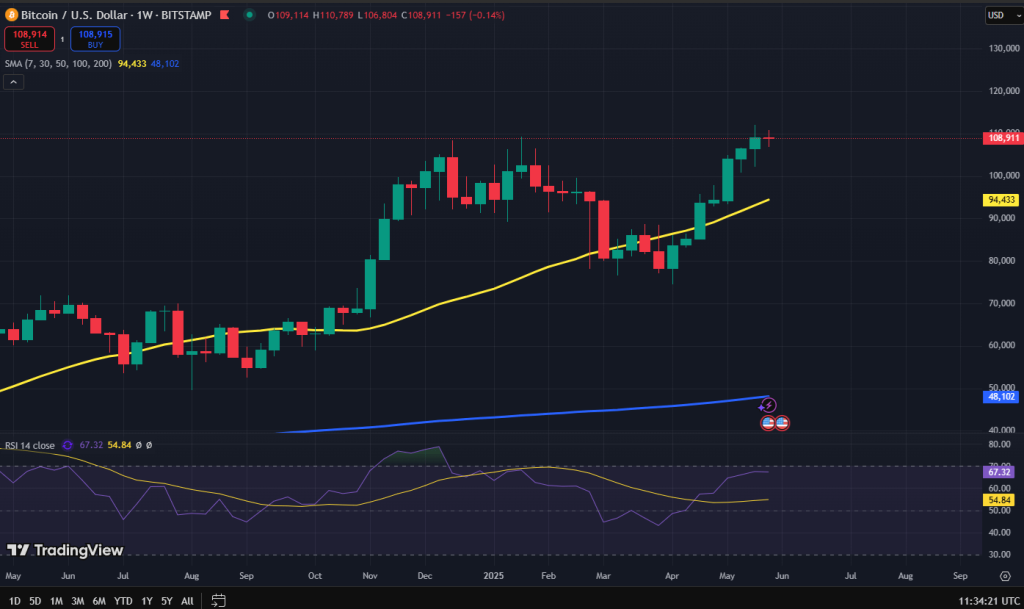Click the BUY 108,915 button
The height and width of the screenshot is (609, 1024).
tap(95, 39)
